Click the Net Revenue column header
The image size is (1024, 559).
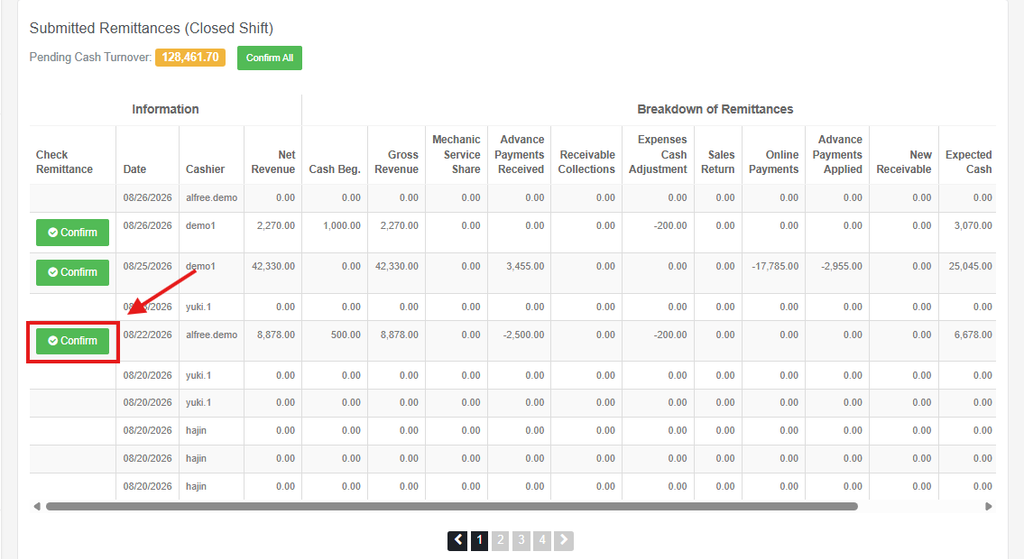coord(273,162)
